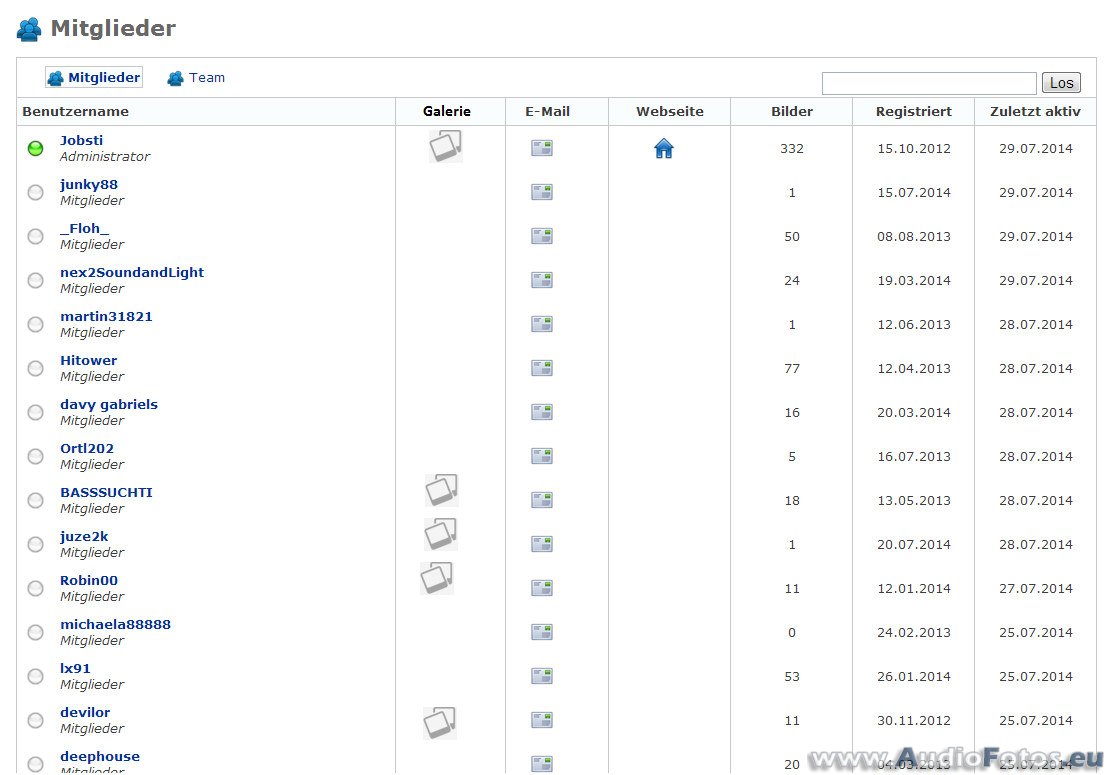The width and height of the screenshot is (1109, 775).
Task: Click the status indicator beside Ortl202
Action: coord(35,456)
